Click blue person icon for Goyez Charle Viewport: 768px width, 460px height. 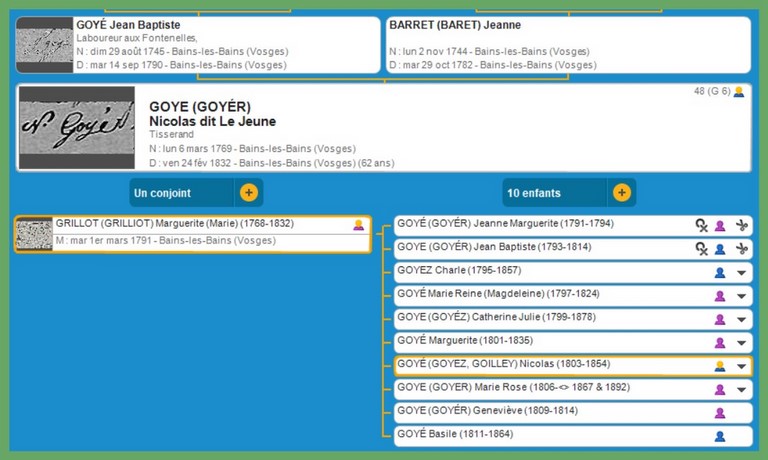click(719, 273)
